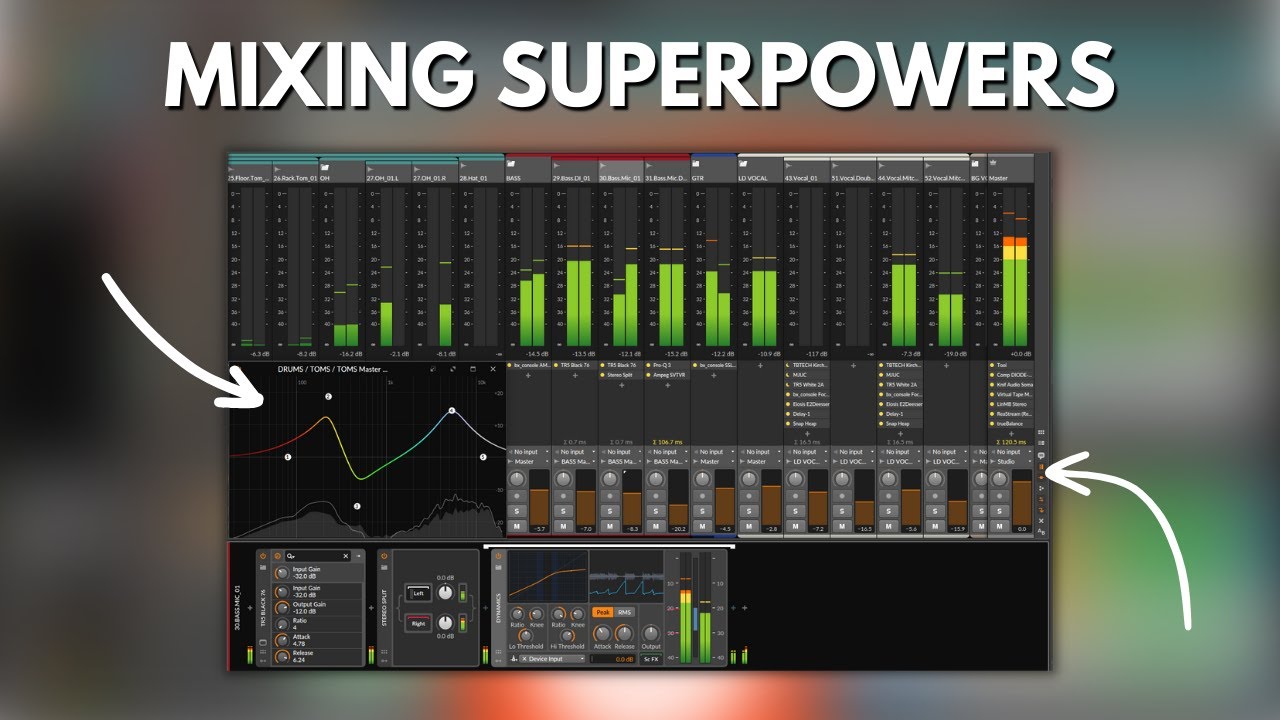Image resolution: width=1280 pixels, height=720 pixels.
Task: Click the expand arrows icon in the EQ popup
Action: tap(453, 369)
